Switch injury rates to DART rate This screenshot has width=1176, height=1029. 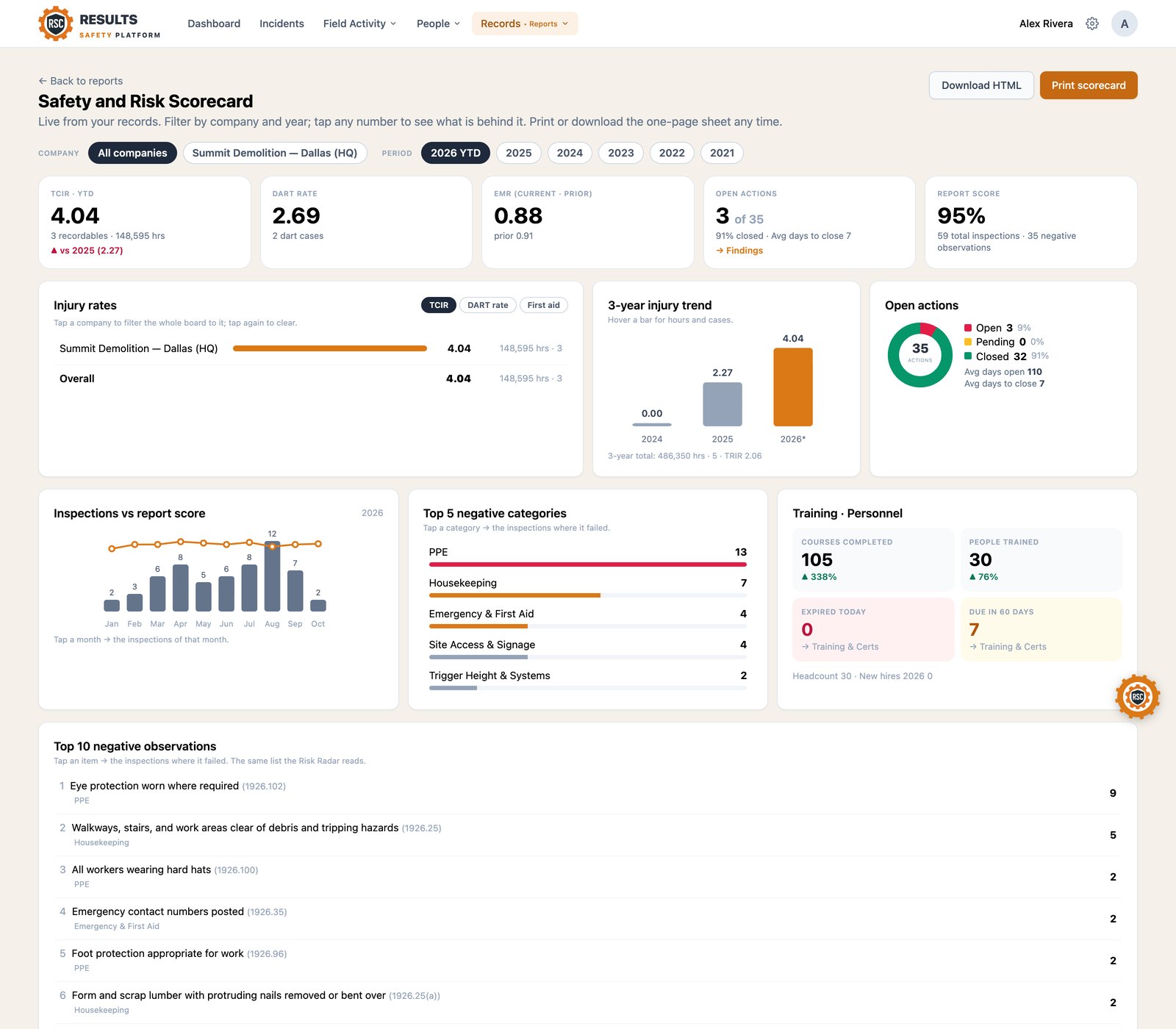pos(487,305)
